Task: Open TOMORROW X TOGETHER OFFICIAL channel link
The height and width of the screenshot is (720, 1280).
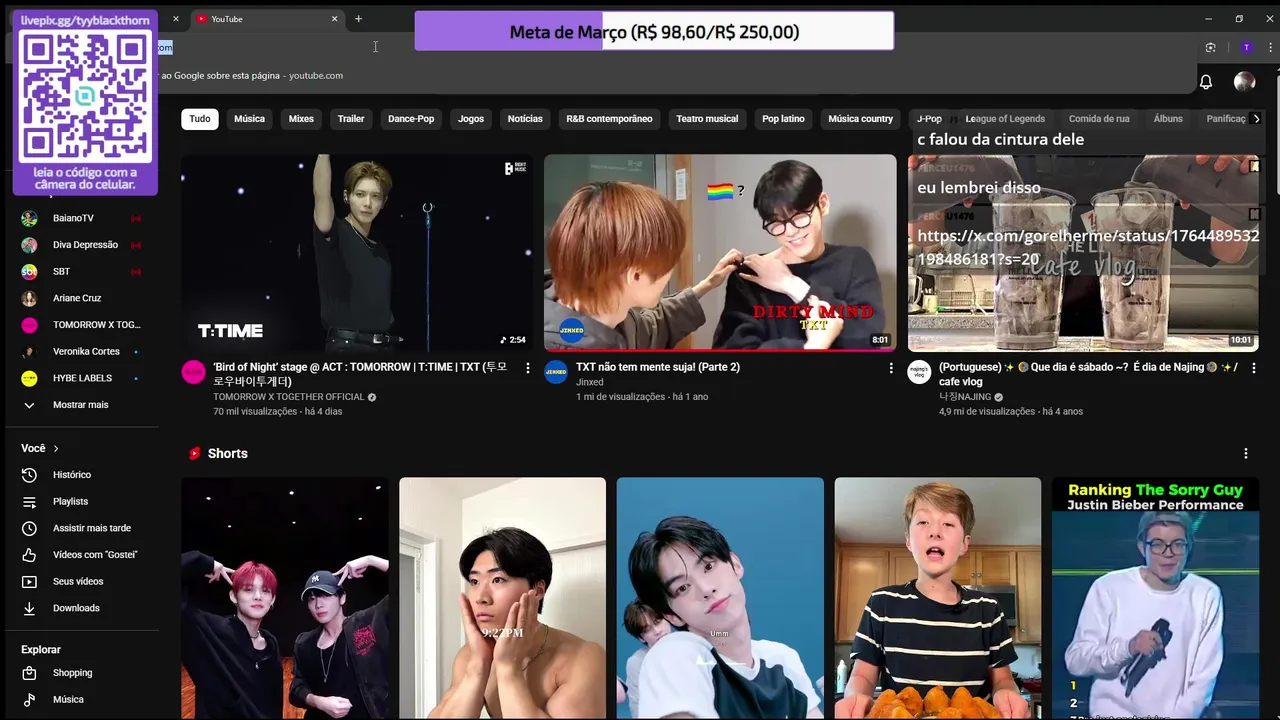Action: pos(288,397)
